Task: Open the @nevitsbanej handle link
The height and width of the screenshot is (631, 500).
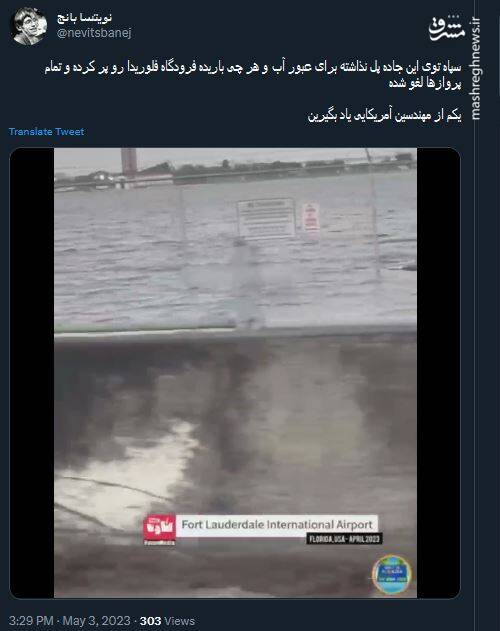Action: pos(94,33)
